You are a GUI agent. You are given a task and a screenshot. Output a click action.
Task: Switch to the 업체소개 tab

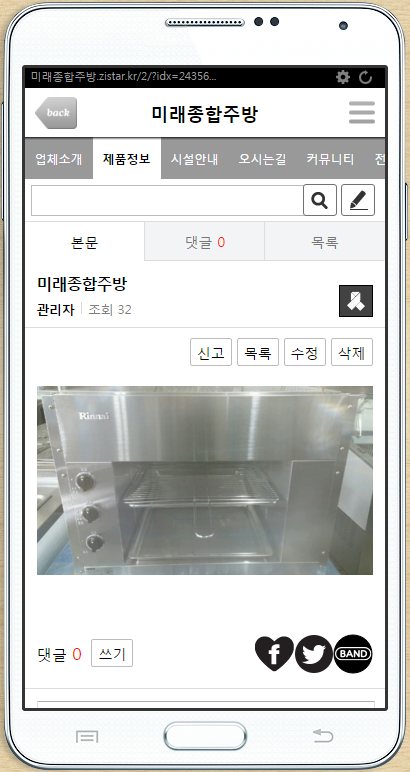point(59,159)
